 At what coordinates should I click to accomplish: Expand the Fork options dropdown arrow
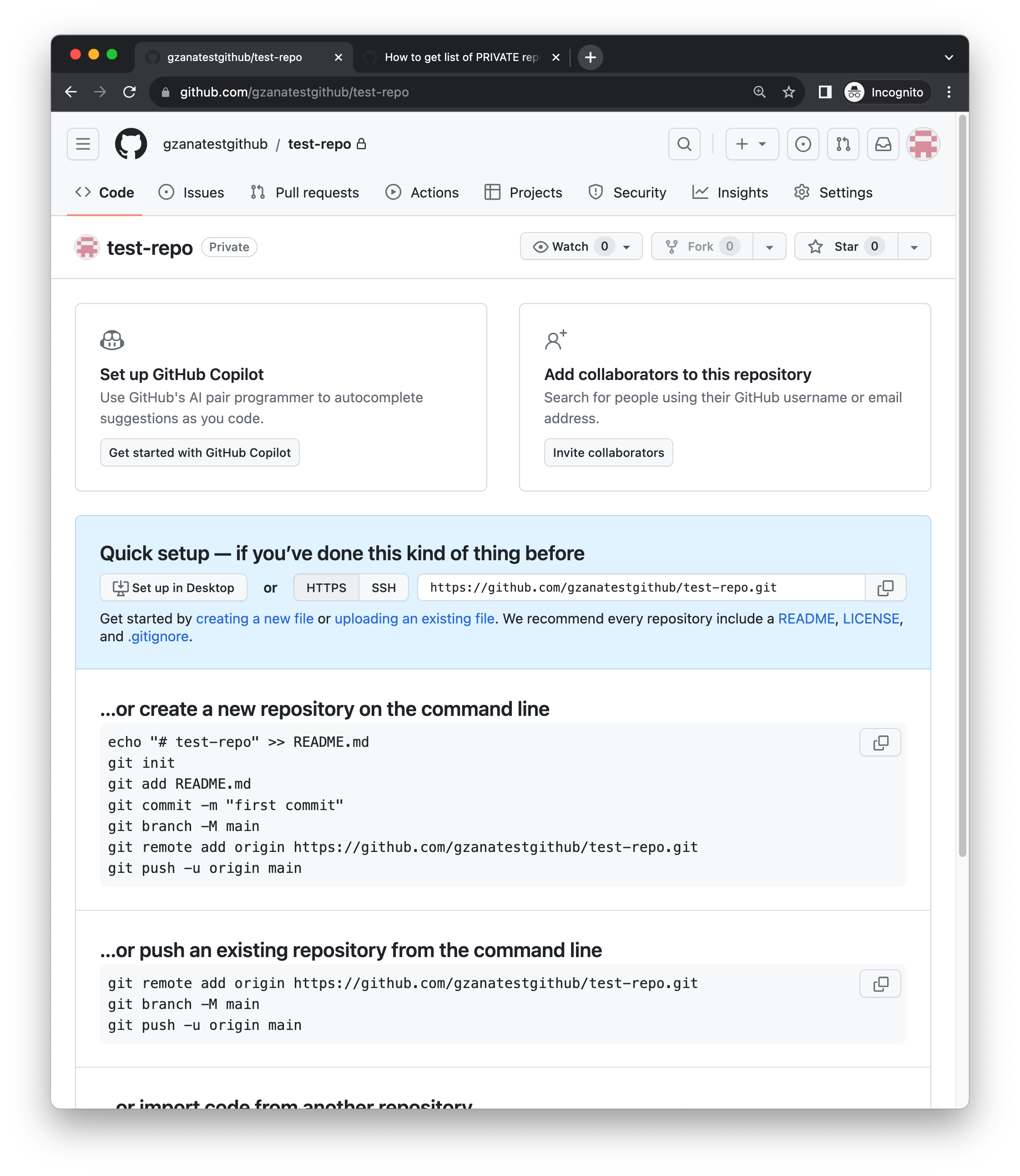tap(769, 246)
